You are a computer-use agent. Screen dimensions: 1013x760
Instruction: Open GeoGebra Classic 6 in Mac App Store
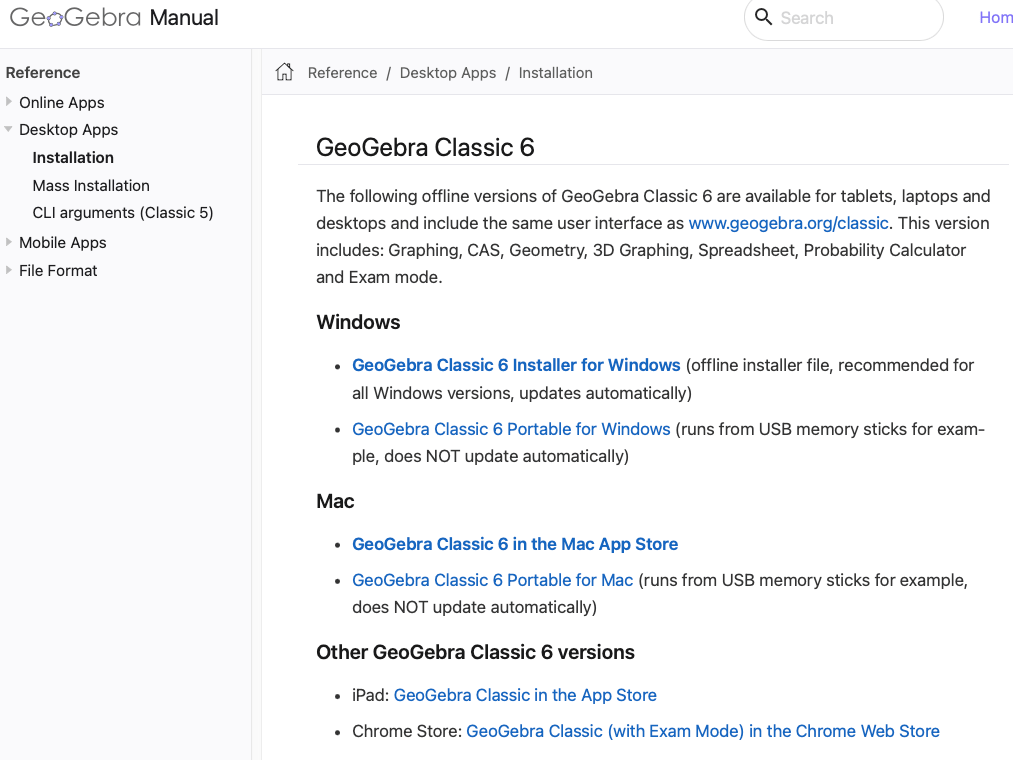[515, 544]
